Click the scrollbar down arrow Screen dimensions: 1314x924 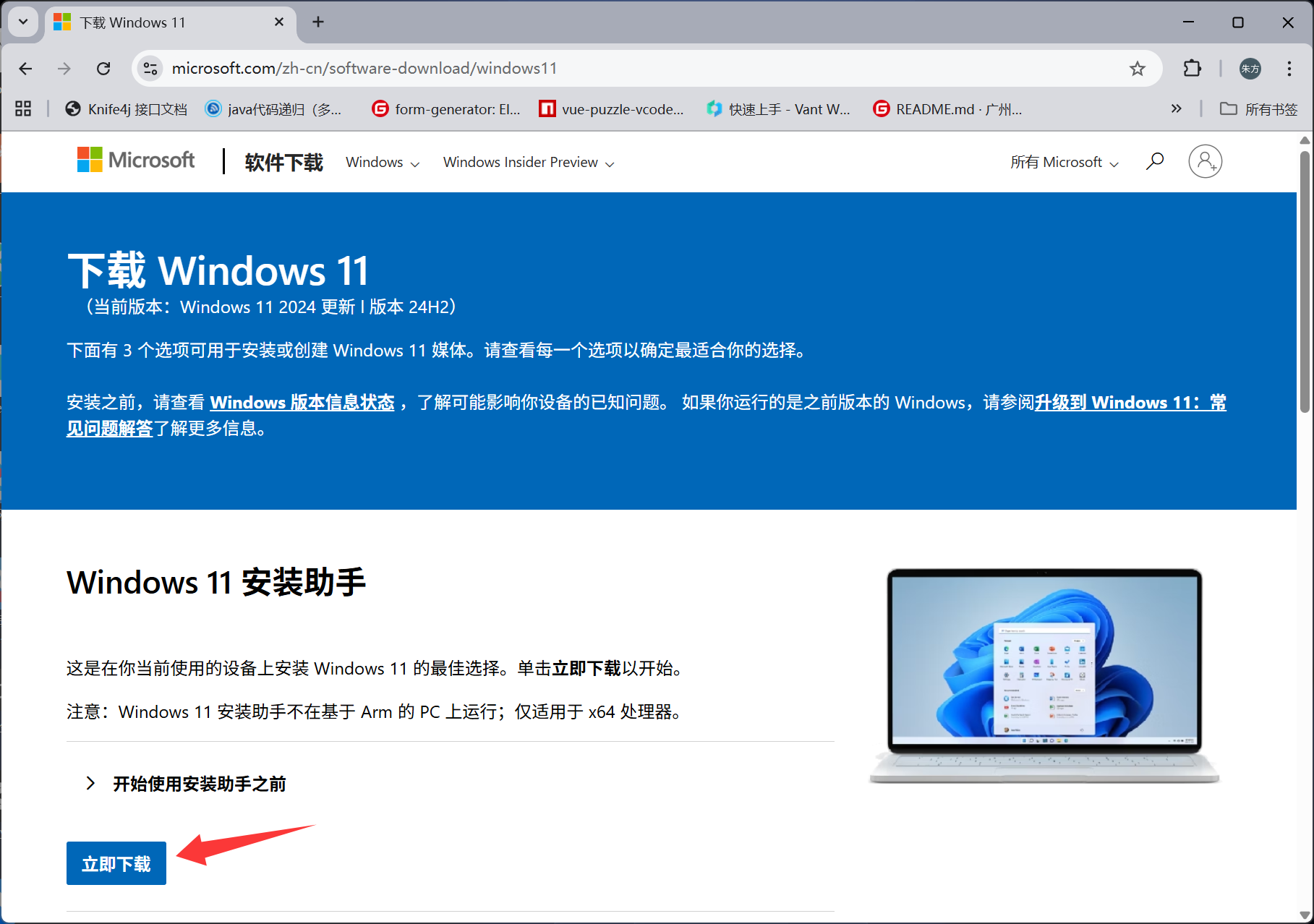point(1305,915)
